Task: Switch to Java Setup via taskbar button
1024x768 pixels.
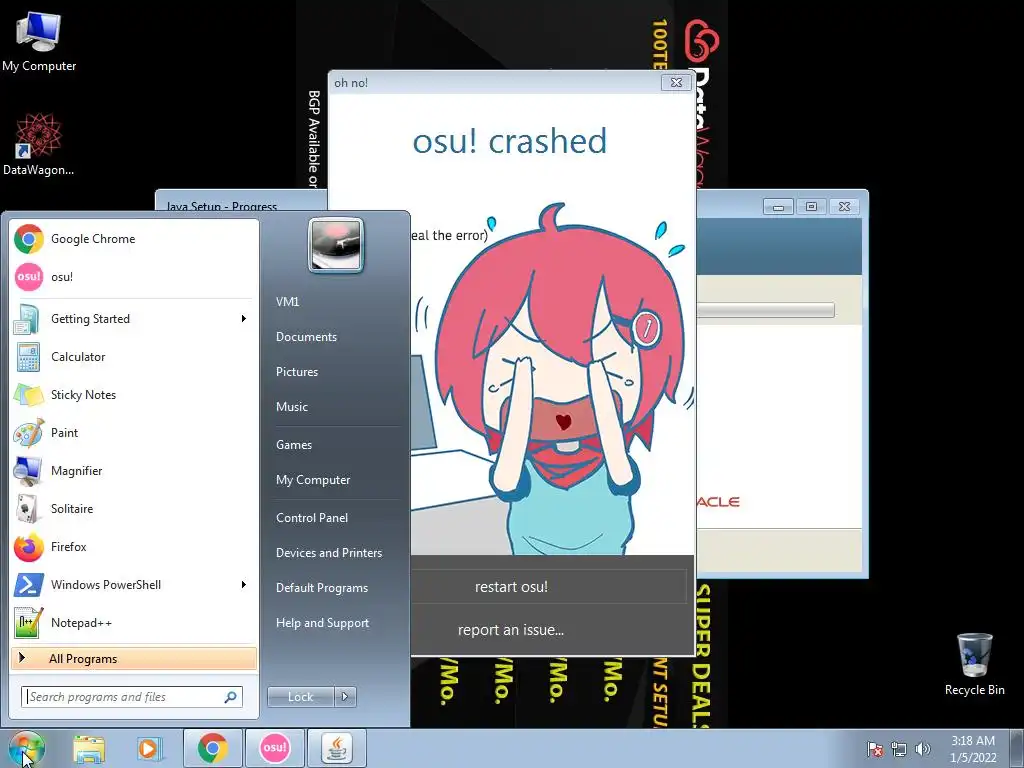Action: pyautogui.click(x=336, y=748)
